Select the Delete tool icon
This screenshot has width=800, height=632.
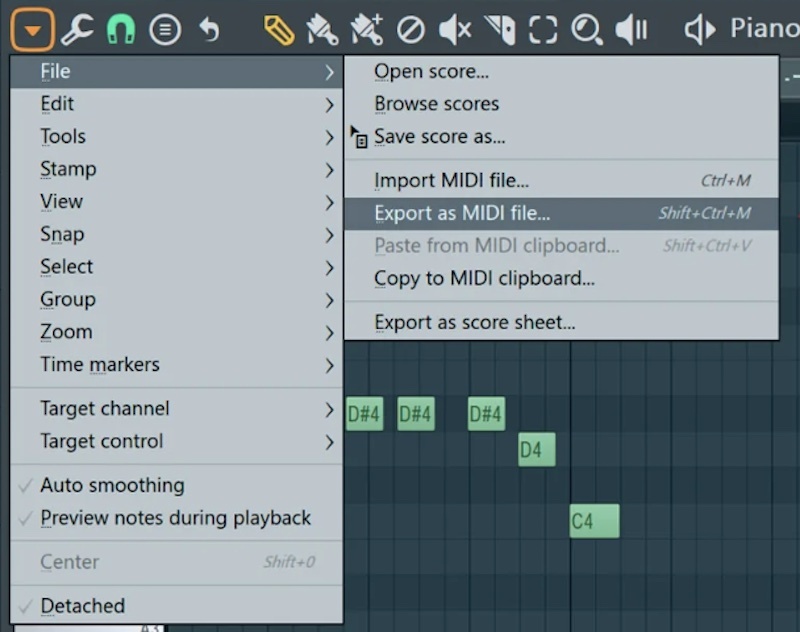(x=411, y=30)
